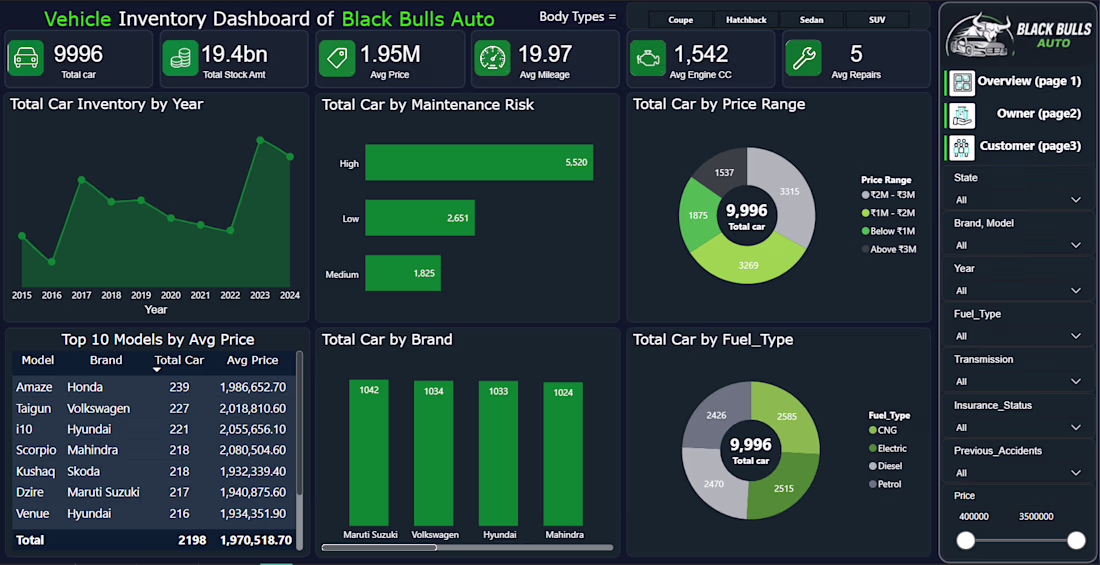The image size is (1100, 565).
Task: Select the Maruti Suzuki brand bar
Action: click(x=369, y=453)
